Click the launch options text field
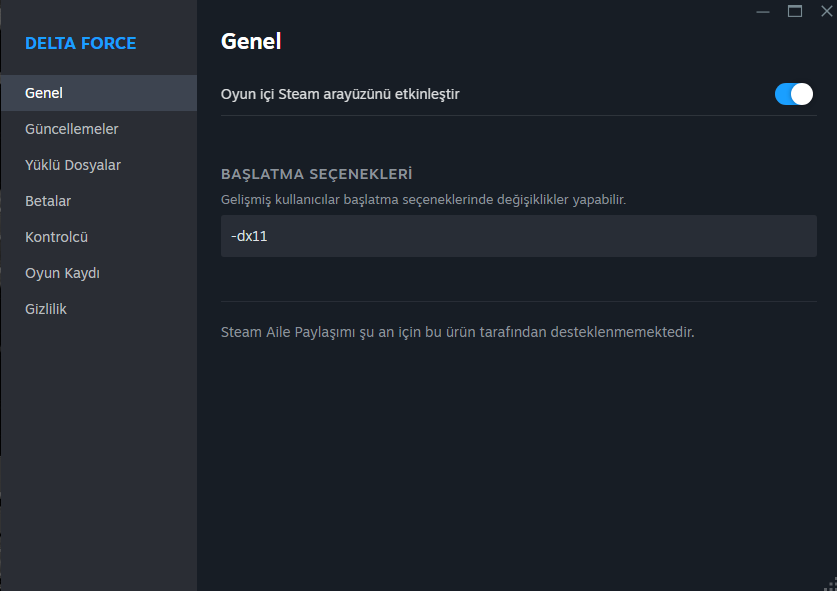837x591 pixels. point(518,236)
